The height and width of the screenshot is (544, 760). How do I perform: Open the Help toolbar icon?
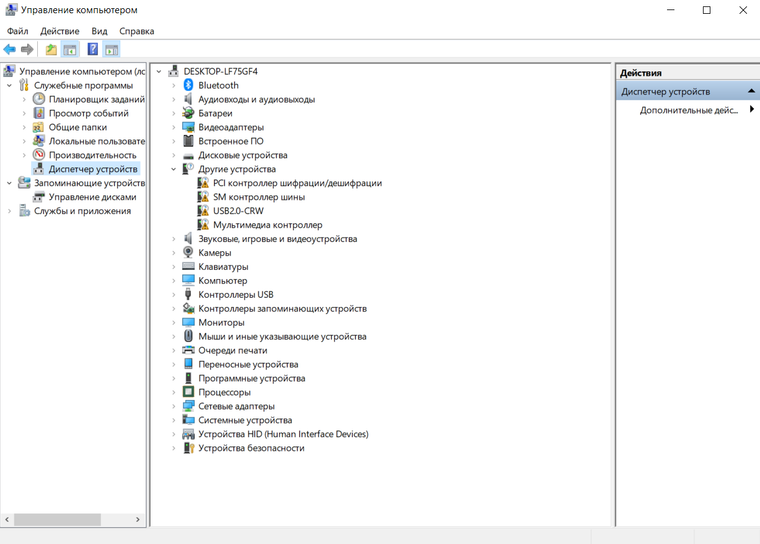pos(93,49)
